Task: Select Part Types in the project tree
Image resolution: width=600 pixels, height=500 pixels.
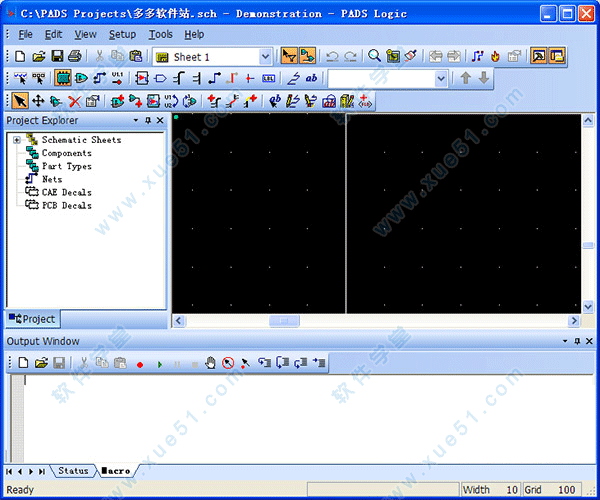Action: coord(67,166)
